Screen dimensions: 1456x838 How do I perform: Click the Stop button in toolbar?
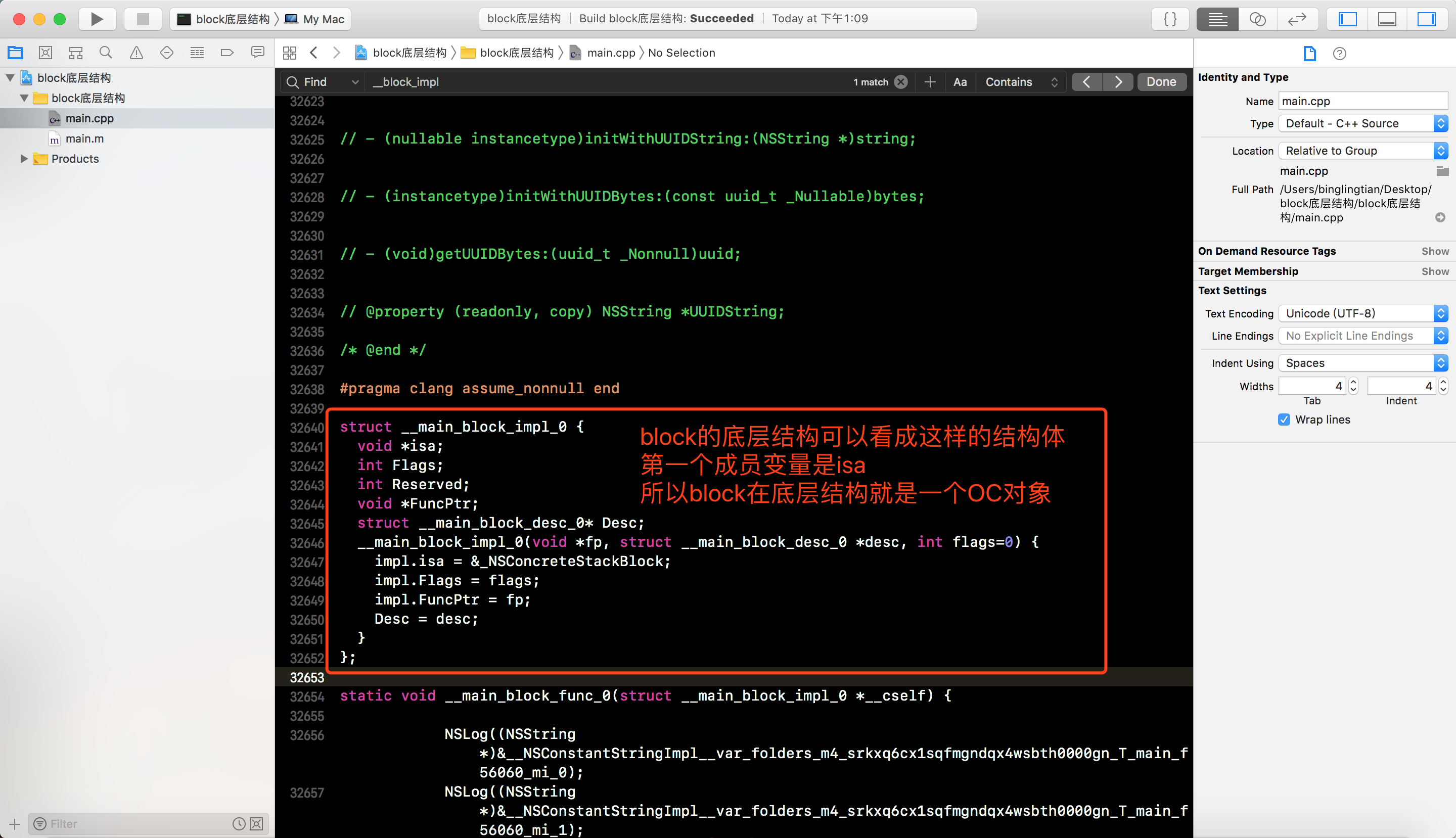[x=143, y=19]
